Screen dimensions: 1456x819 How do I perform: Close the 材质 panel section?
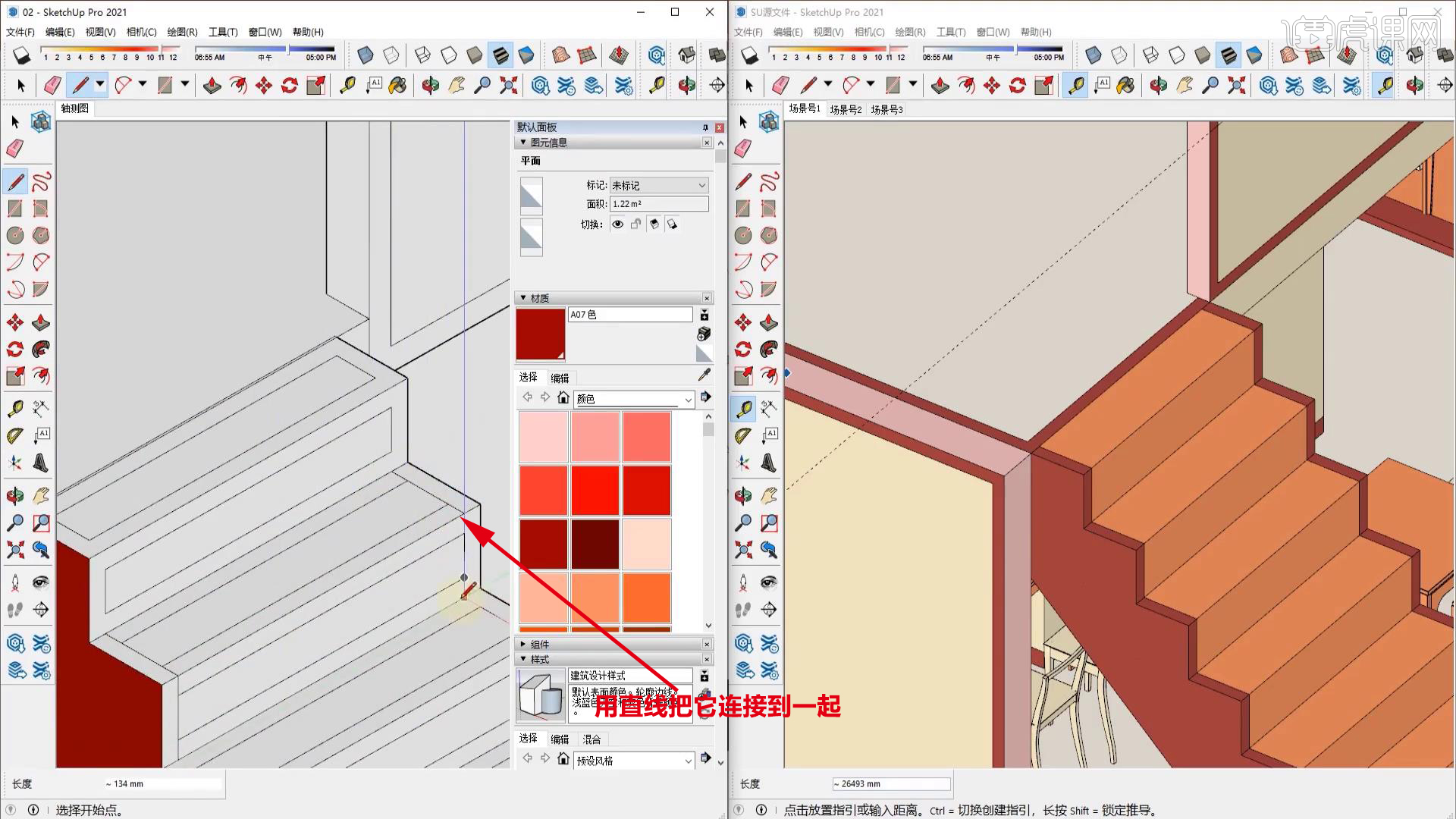point(707,298)
